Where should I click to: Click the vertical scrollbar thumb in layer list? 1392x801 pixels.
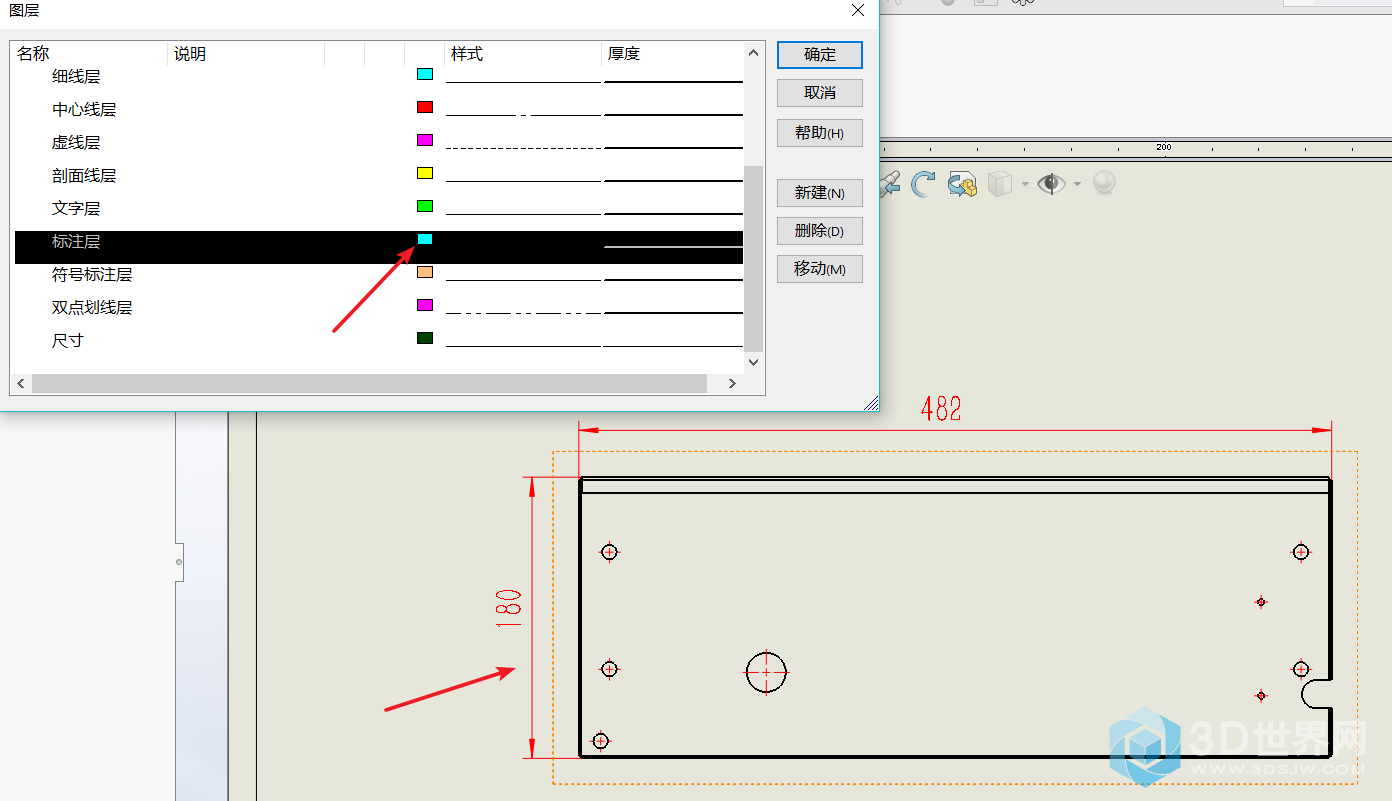click(x=754, y=258)
